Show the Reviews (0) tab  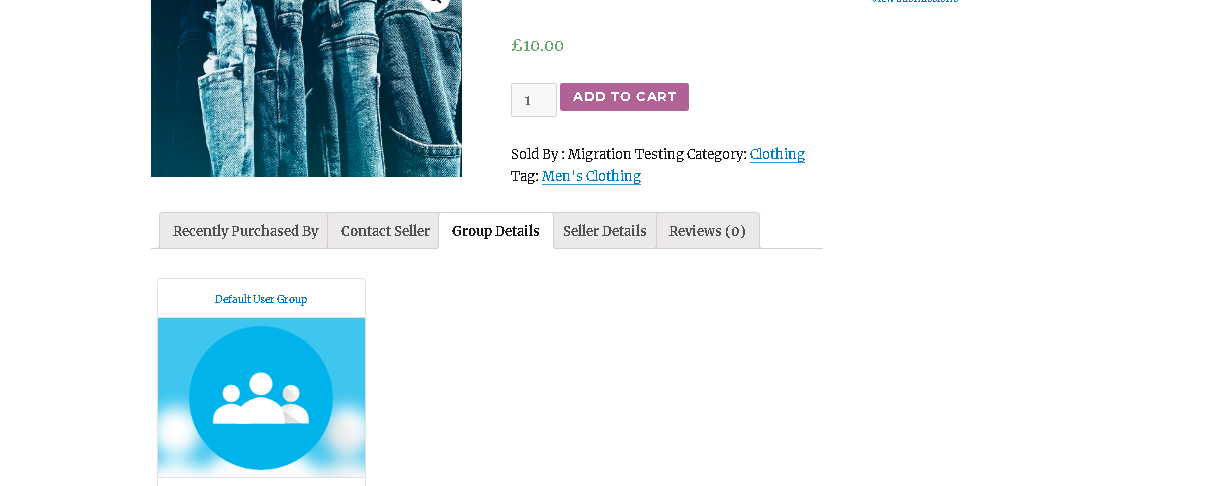(707, 231)
